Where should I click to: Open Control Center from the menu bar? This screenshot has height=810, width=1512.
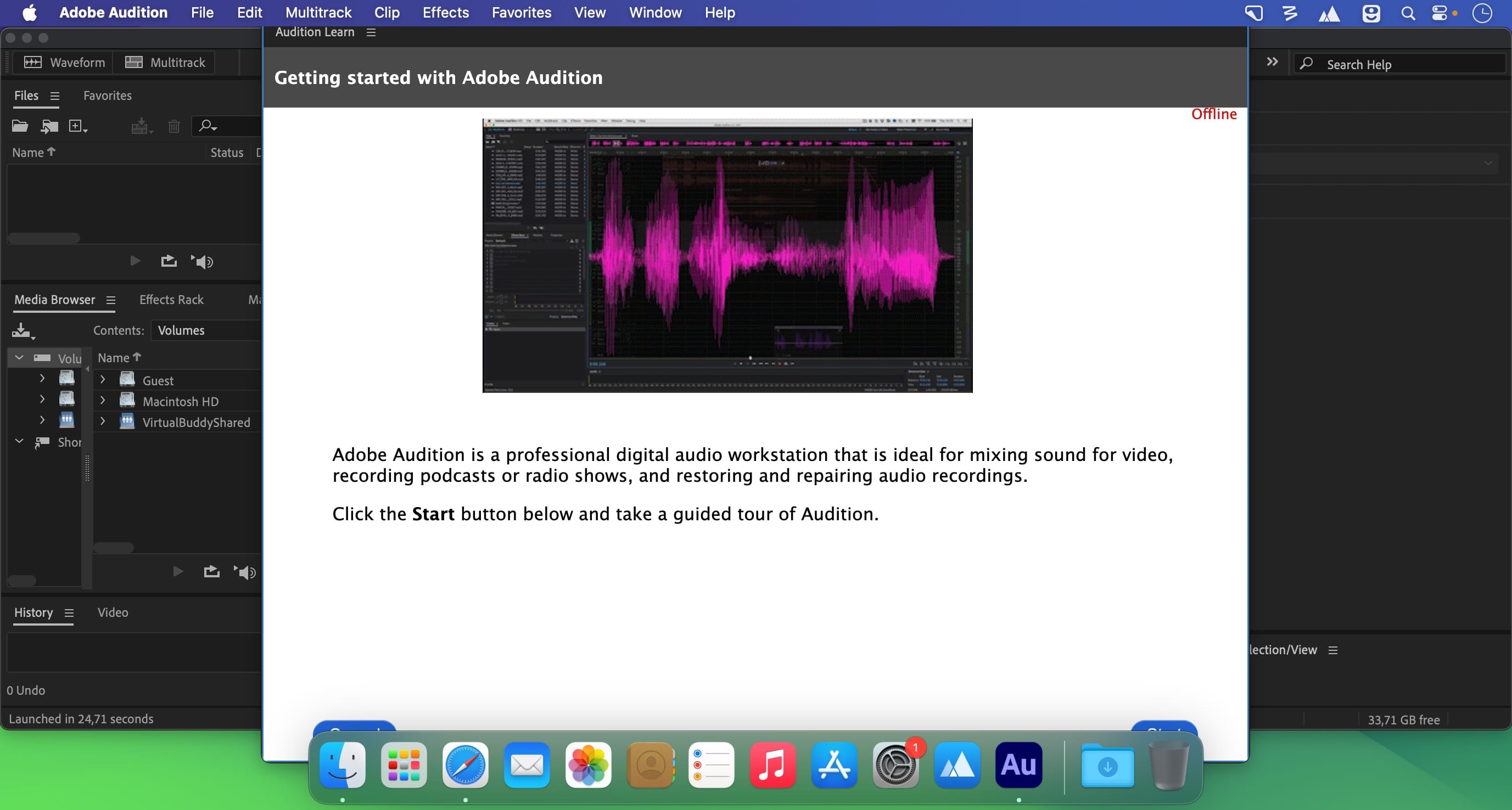tap(1440, 13)
